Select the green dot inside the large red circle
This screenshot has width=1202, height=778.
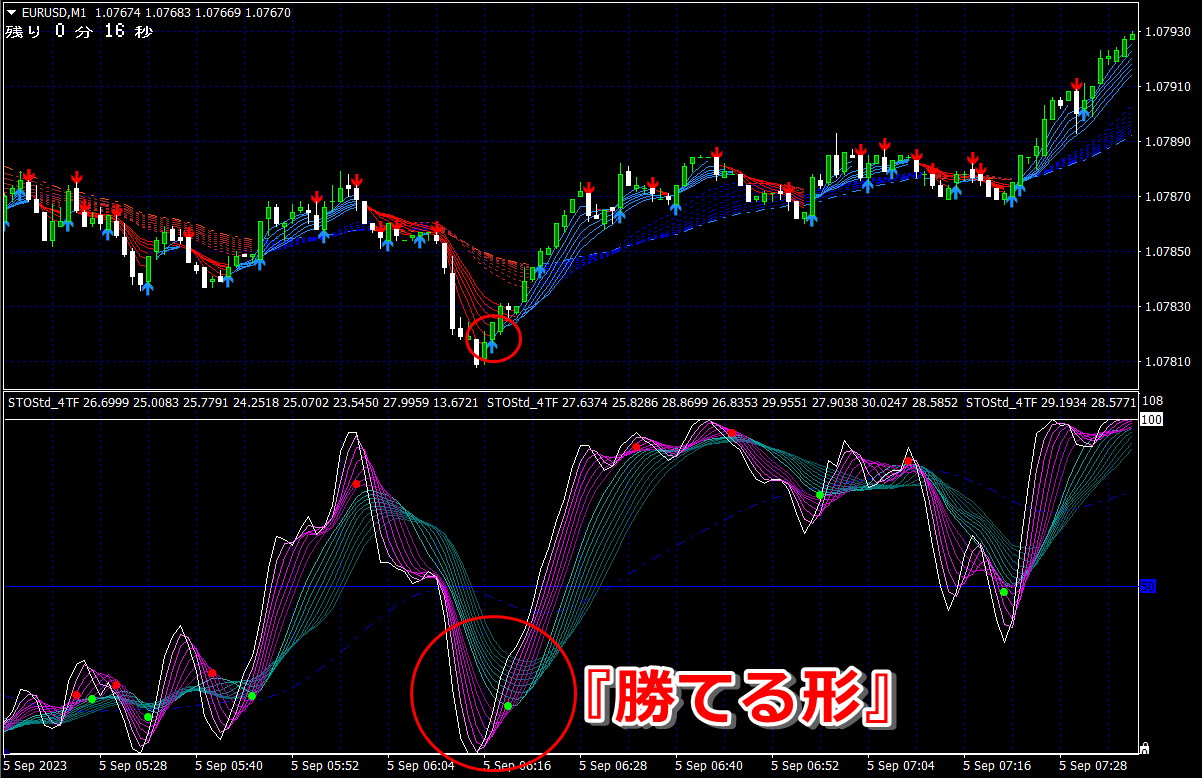[x=508, y=706]
